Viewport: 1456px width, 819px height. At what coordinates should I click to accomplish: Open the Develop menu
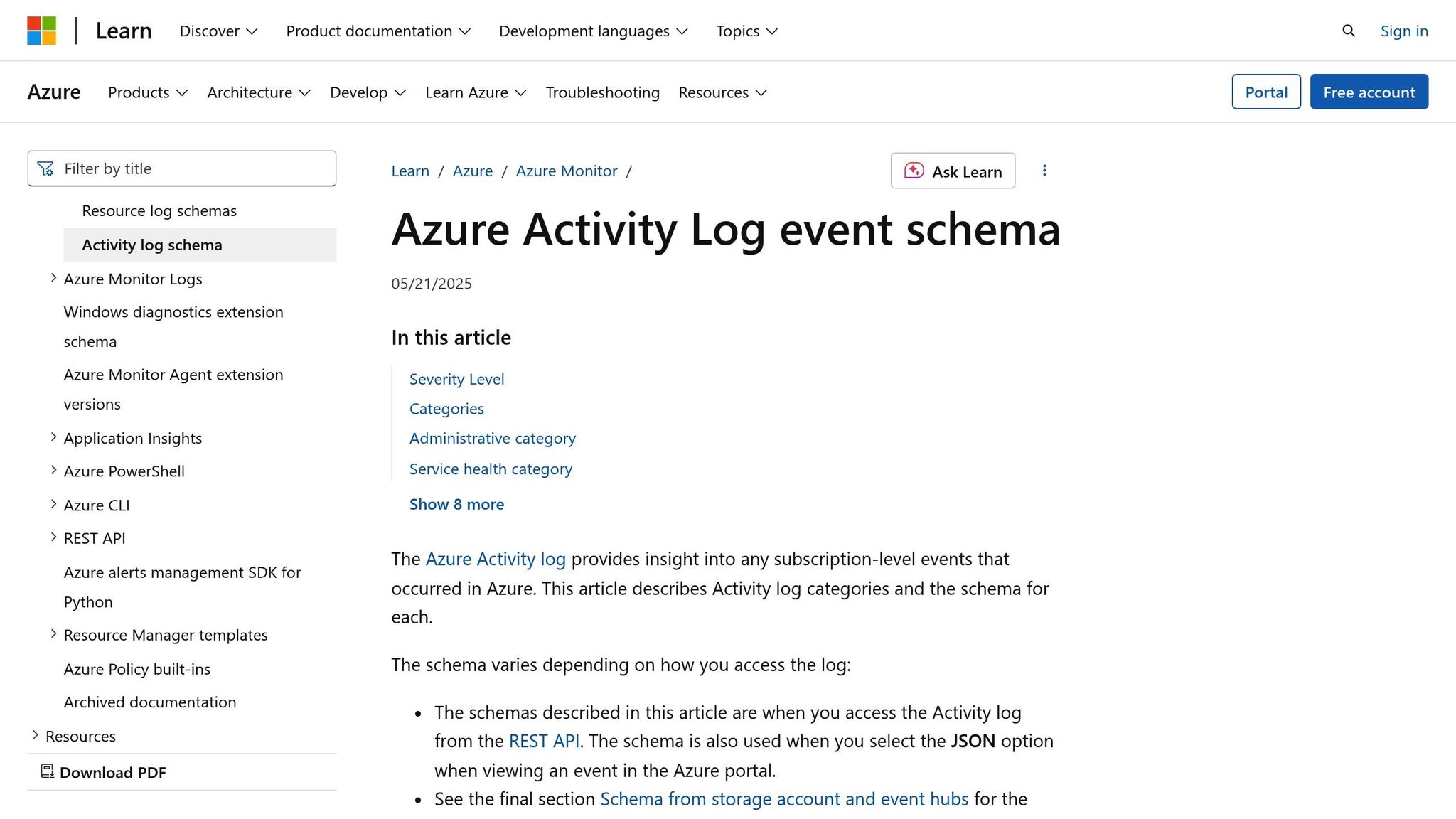(x=368, y=92)
